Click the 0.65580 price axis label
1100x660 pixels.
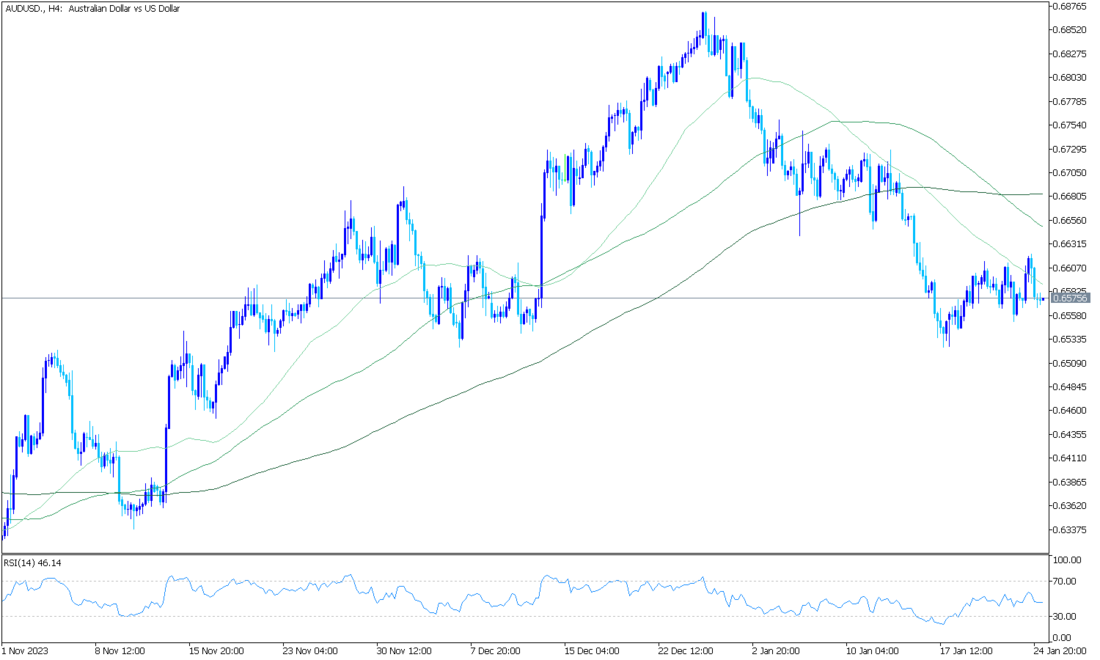click(1071, 316)
